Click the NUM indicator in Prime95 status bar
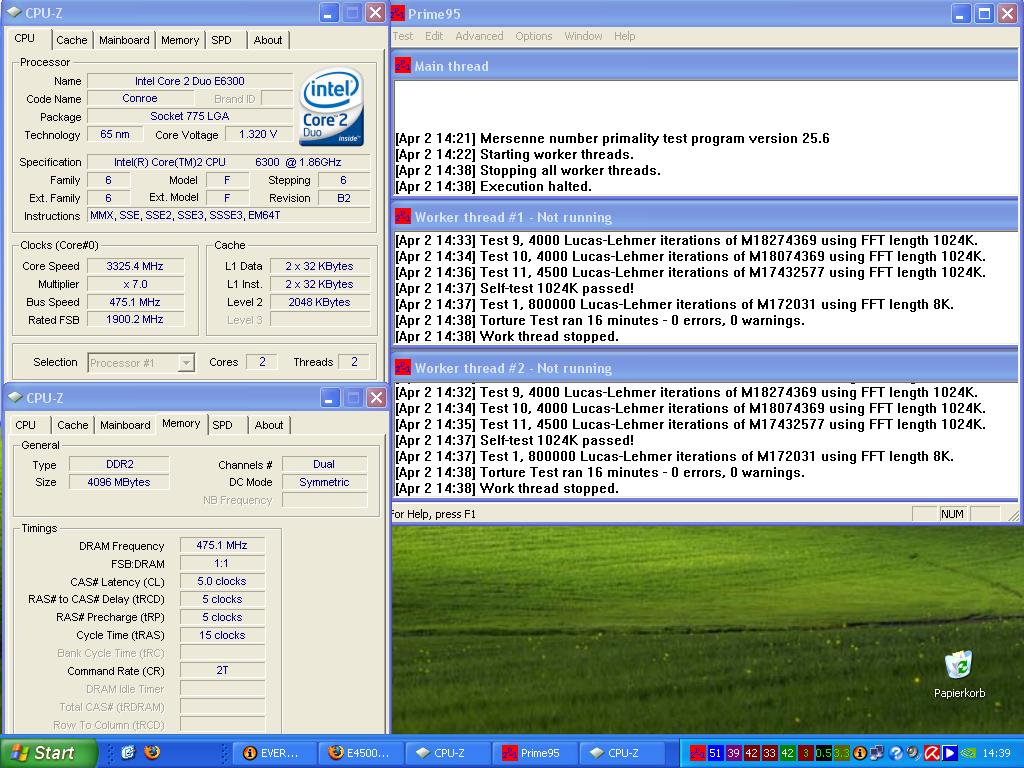1024x768 pixels. point(952,514)
